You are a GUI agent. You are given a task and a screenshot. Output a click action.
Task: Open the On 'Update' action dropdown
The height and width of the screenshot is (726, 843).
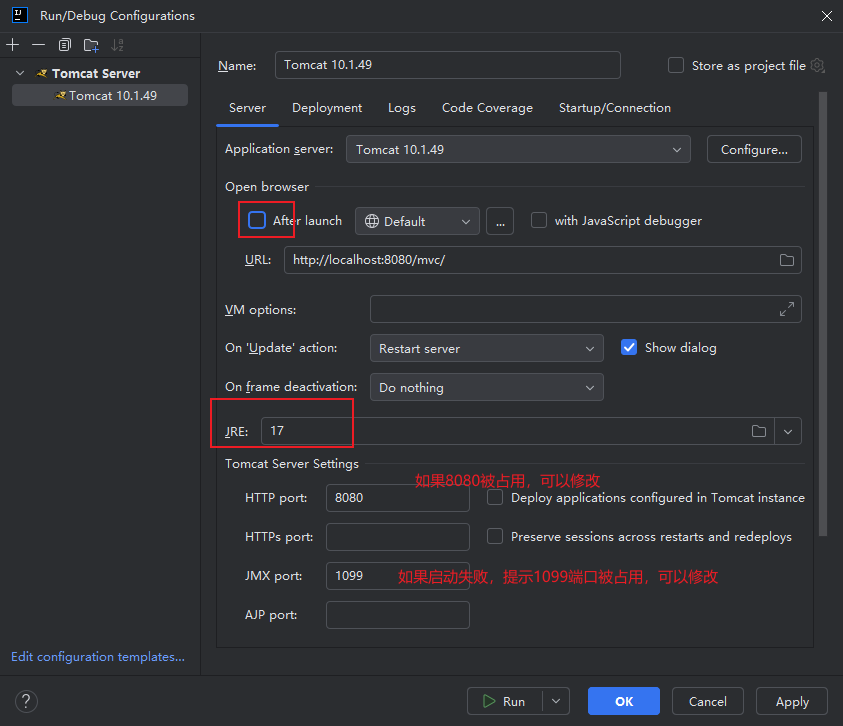[x=487, y=348]
